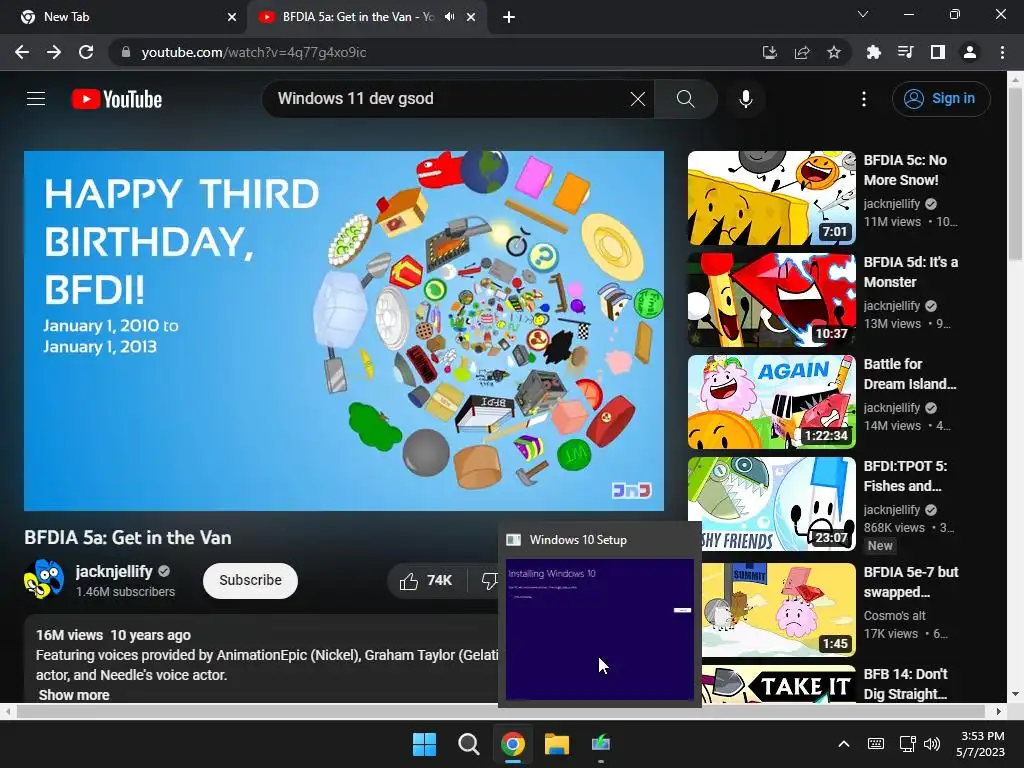
Task: Open BFDIA 5c: No More Snow thumbnail
Action: [771, 198]
